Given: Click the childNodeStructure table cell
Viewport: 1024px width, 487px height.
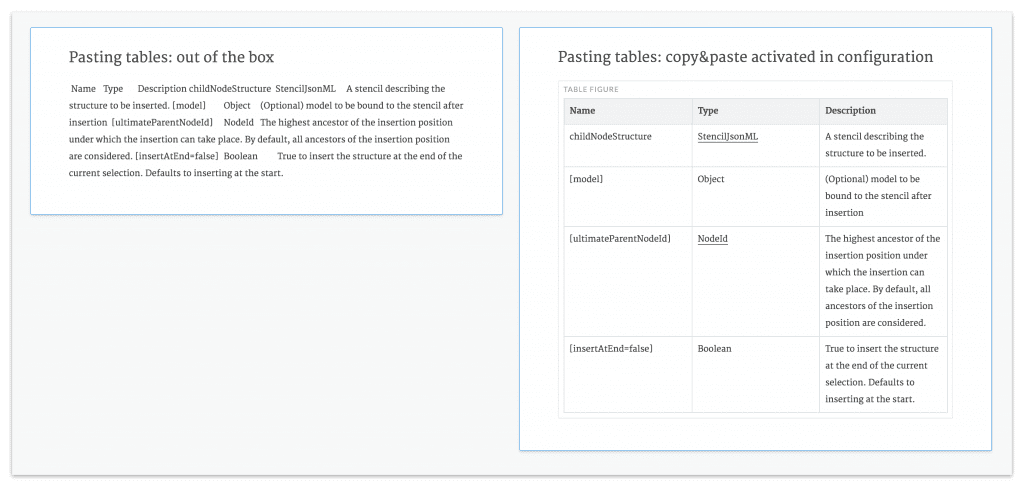Looking at the screenshot, I should (628, 145).
